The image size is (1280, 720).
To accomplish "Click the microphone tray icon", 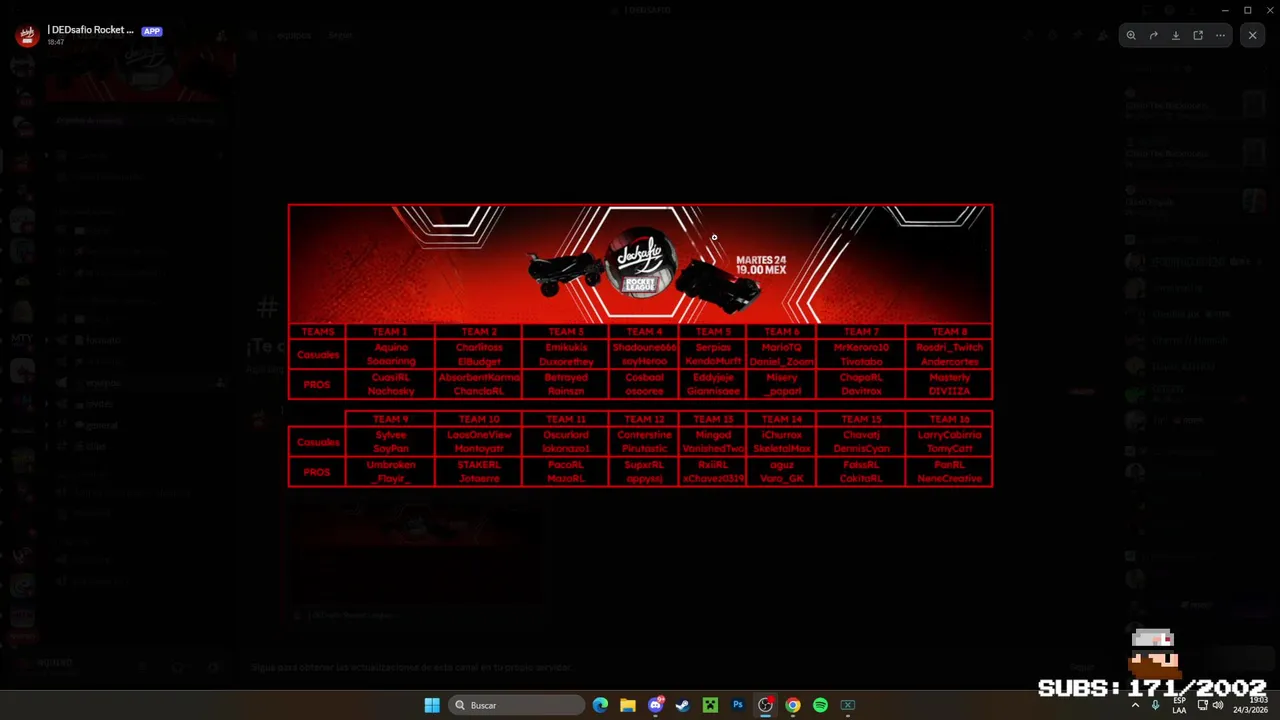I will [x=1156, y=705].
